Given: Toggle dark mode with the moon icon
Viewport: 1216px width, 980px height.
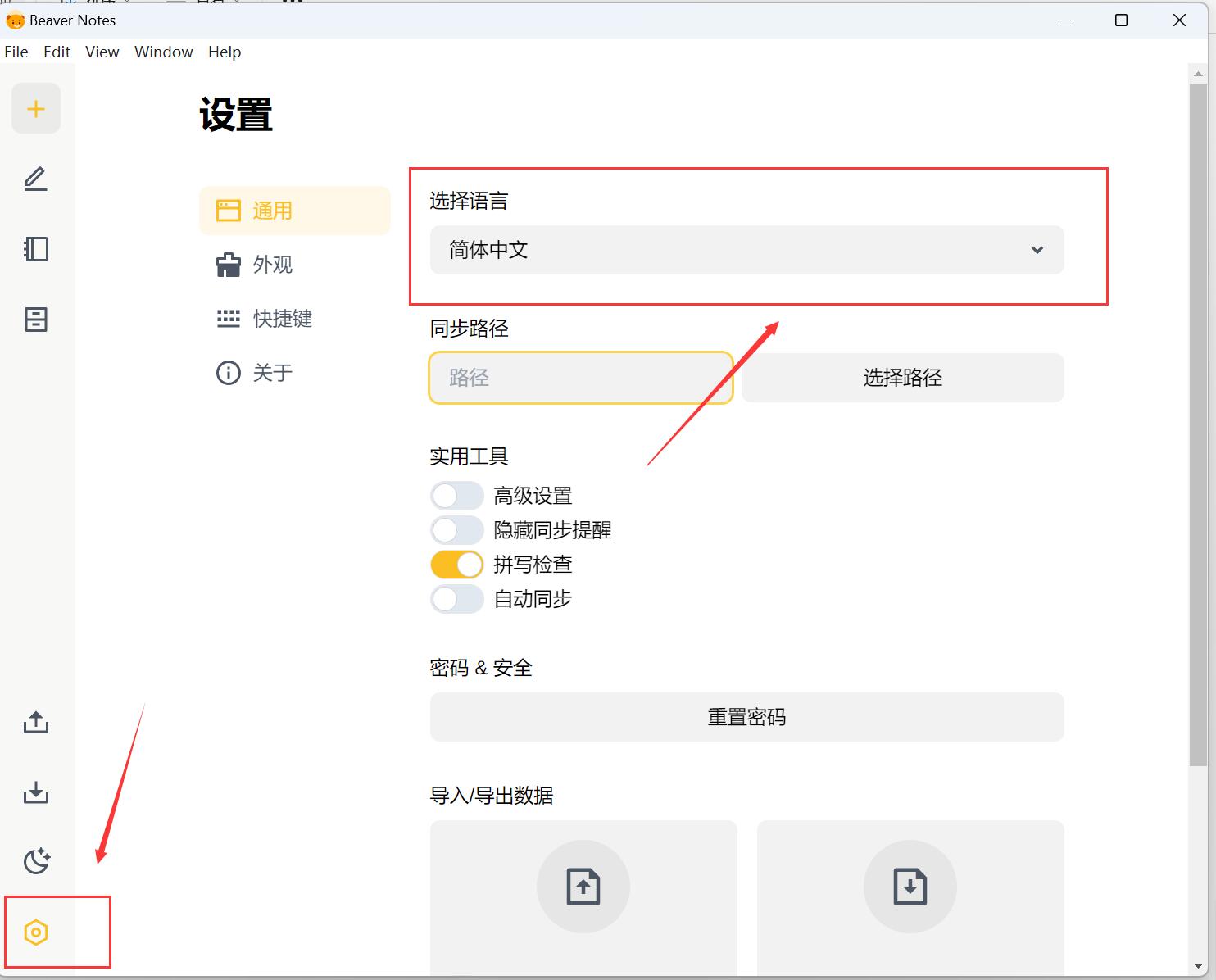Looking at the screenshot, I should (x=36, y=861).
